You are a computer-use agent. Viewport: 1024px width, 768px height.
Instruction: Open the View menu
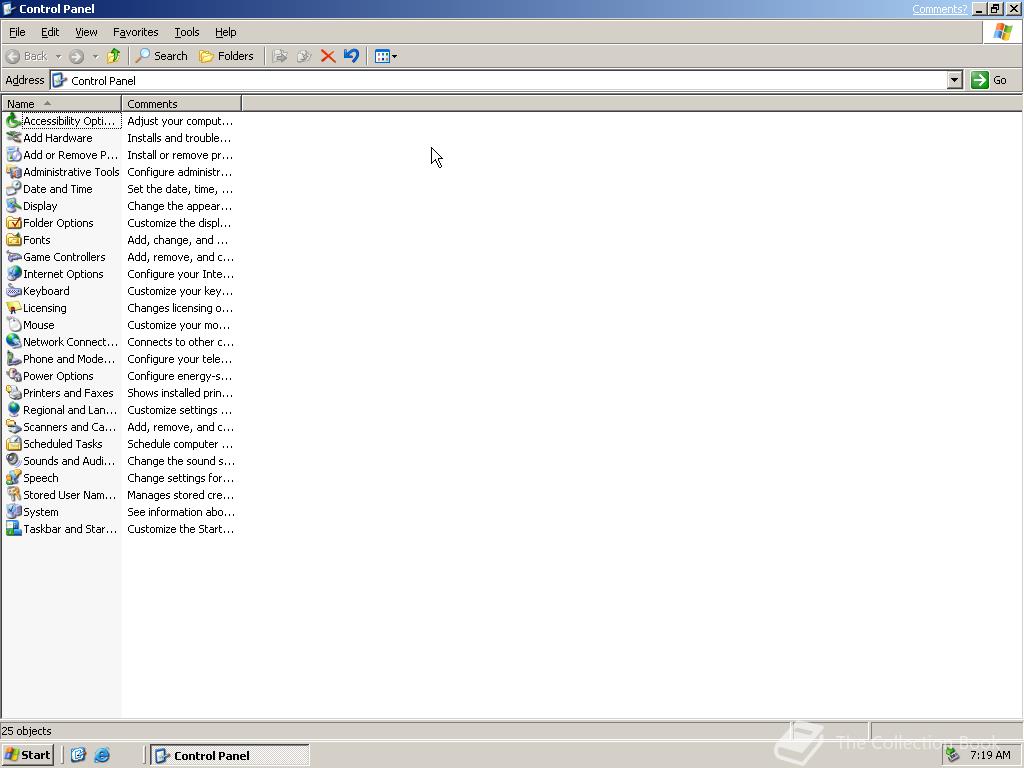[x=86, y=32]
